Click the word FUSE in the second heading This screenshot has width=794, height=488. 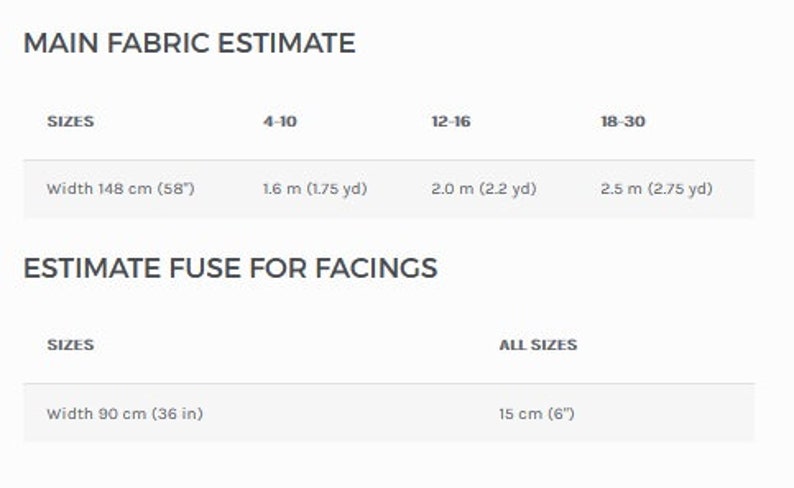205,268
